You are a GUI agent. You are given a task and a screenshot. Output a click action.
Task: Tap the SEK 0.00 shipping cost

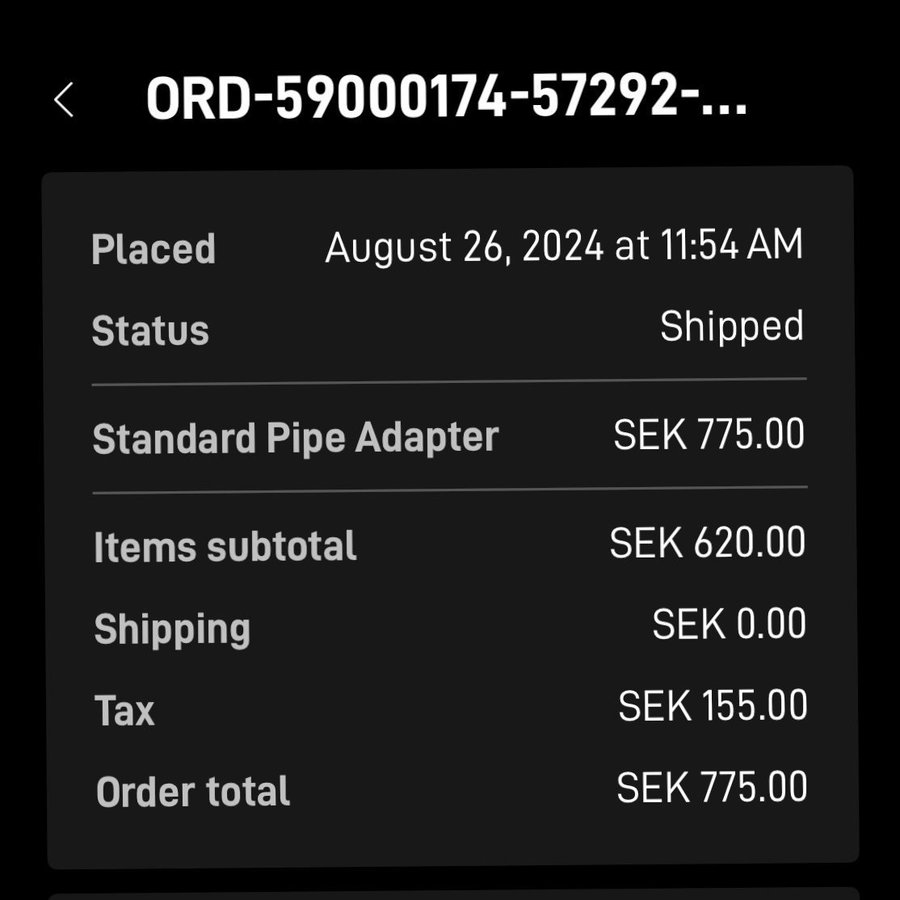pyautogui.click(x=729, y=625)
